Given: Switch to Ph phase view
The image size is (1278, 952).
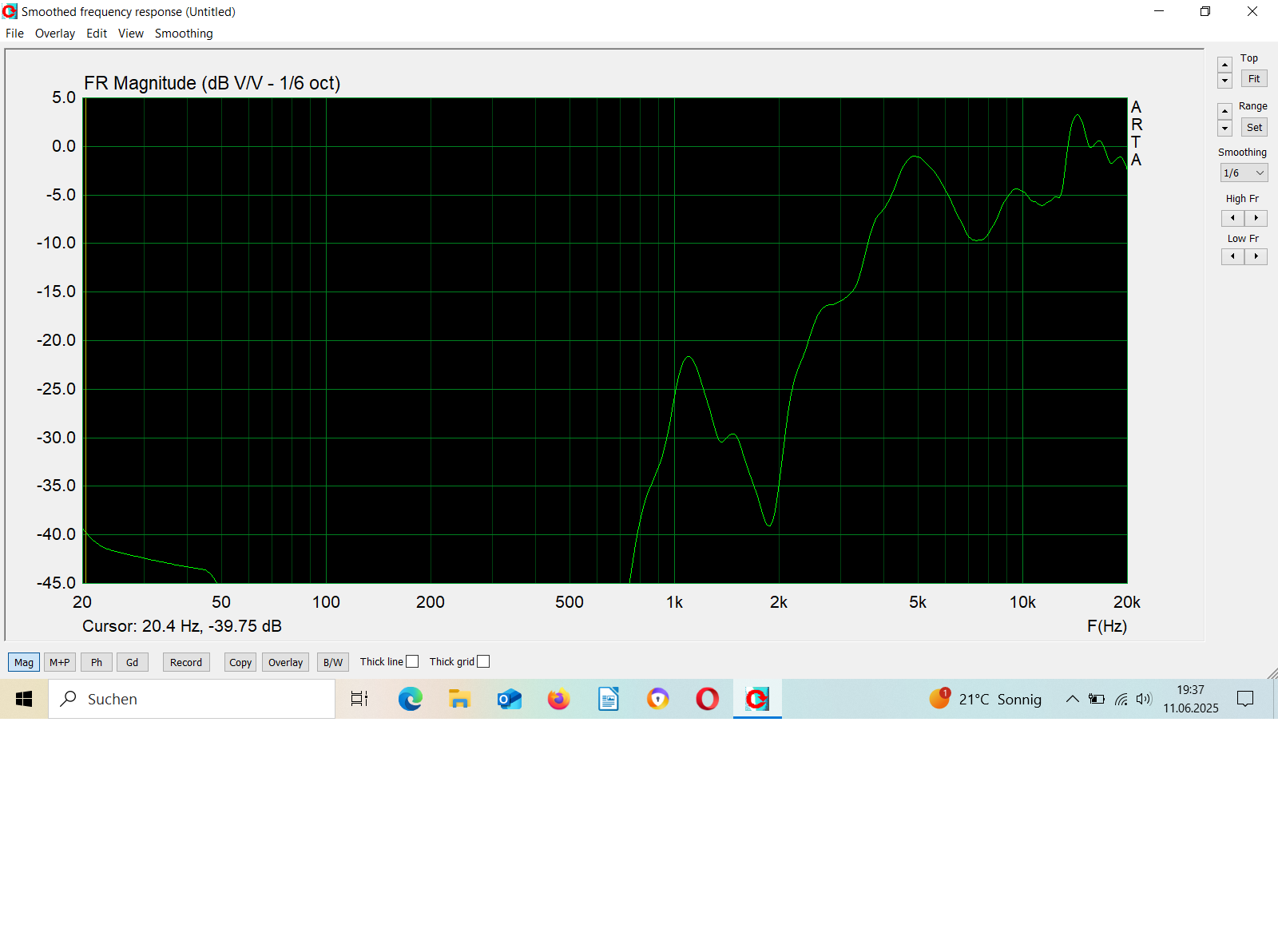Looking at the screenshot, I should tap(97, 662).
